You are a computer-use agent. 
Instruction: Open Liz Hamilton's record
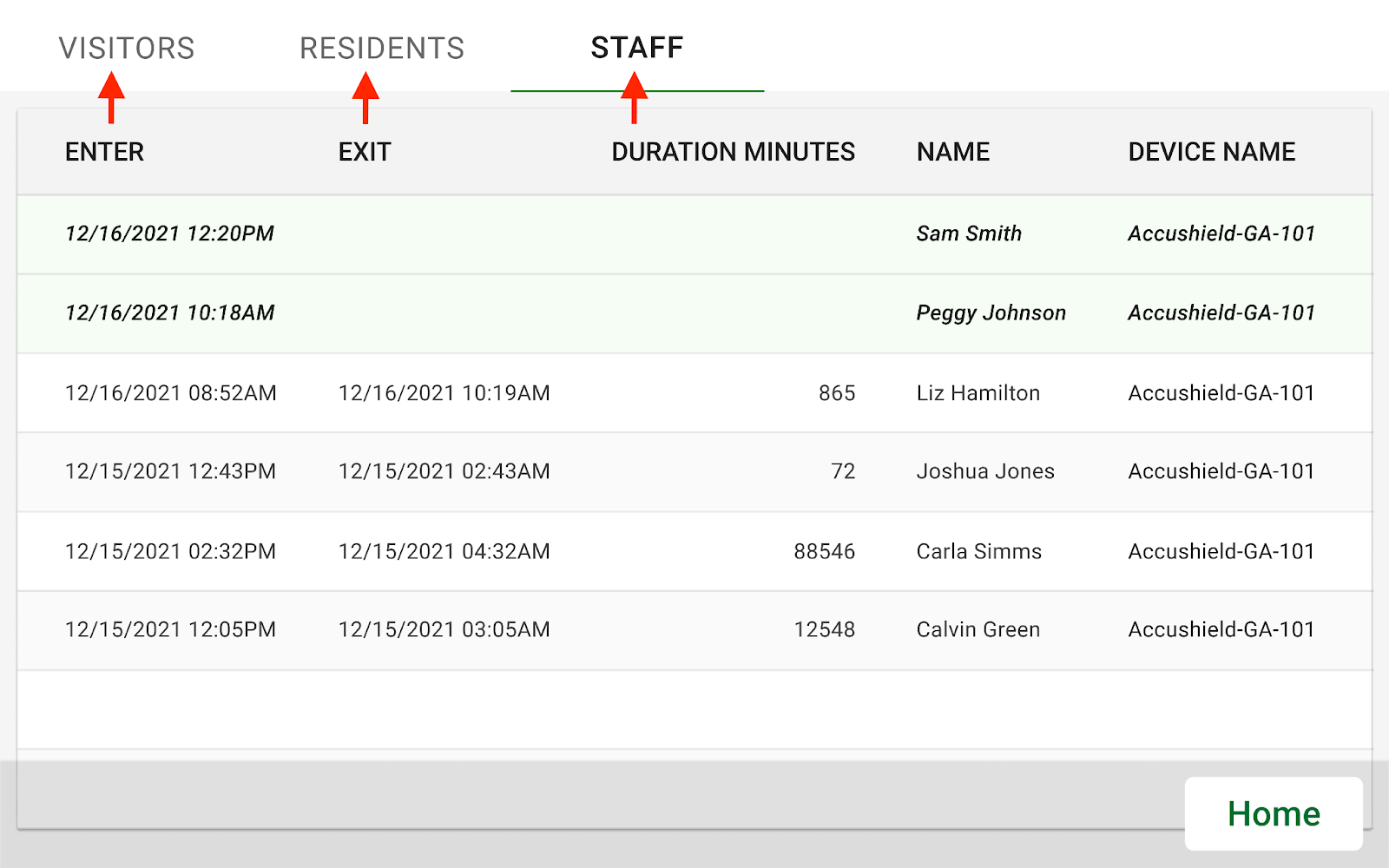coord(977,392)
